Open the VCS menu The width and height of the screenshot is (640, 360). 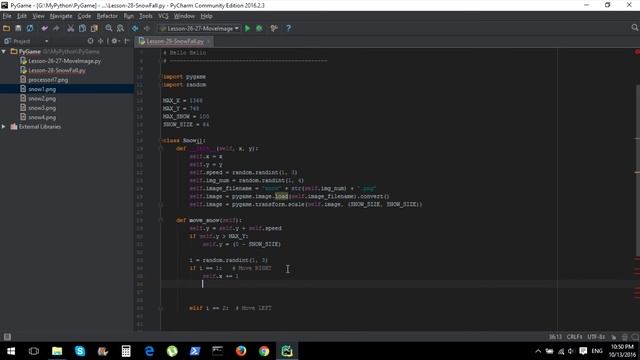click(x=163, y=16)
